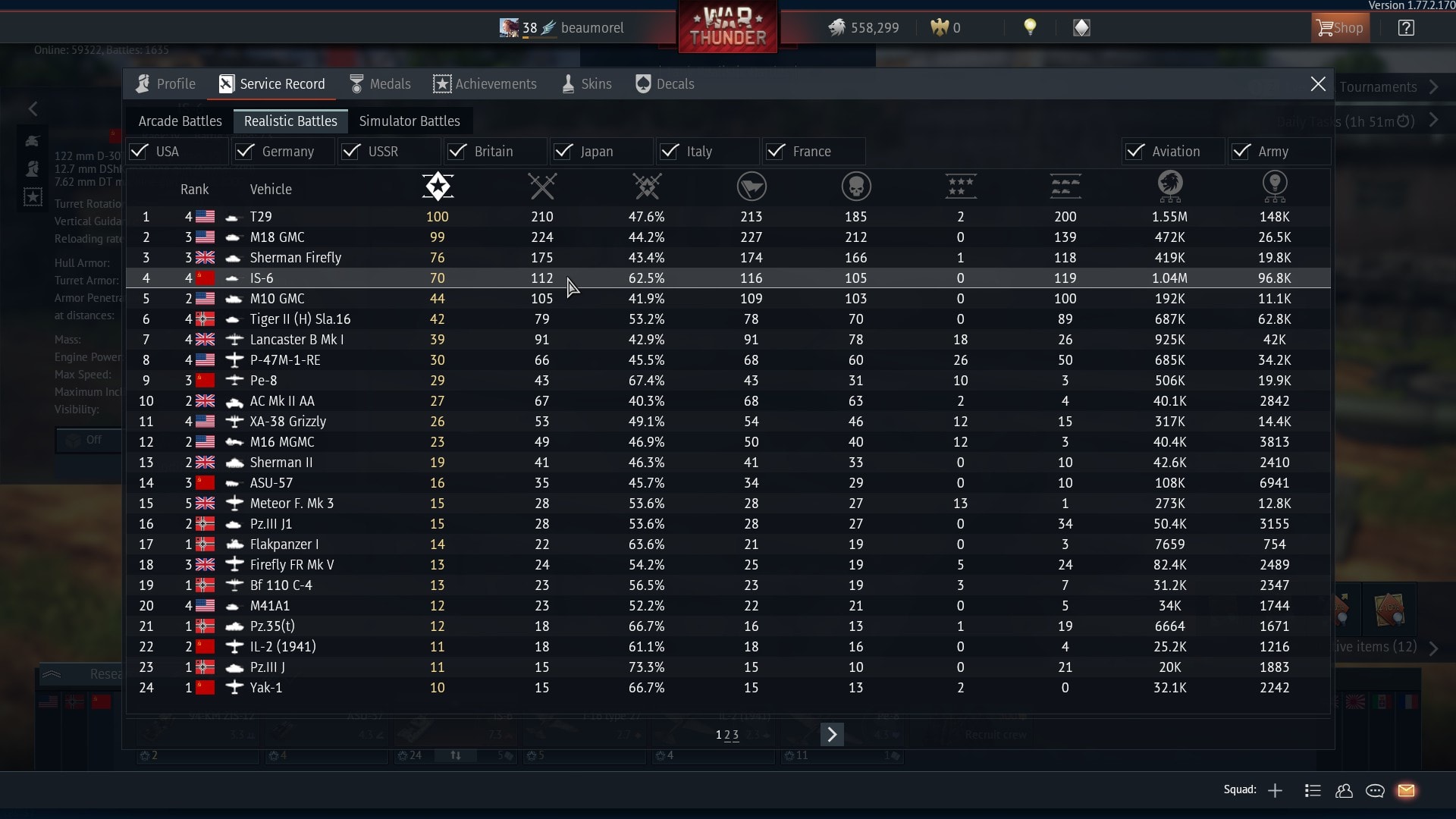1456x819 pixels.
Task: Open the help question mark icon
Action: pos(1406,28)
